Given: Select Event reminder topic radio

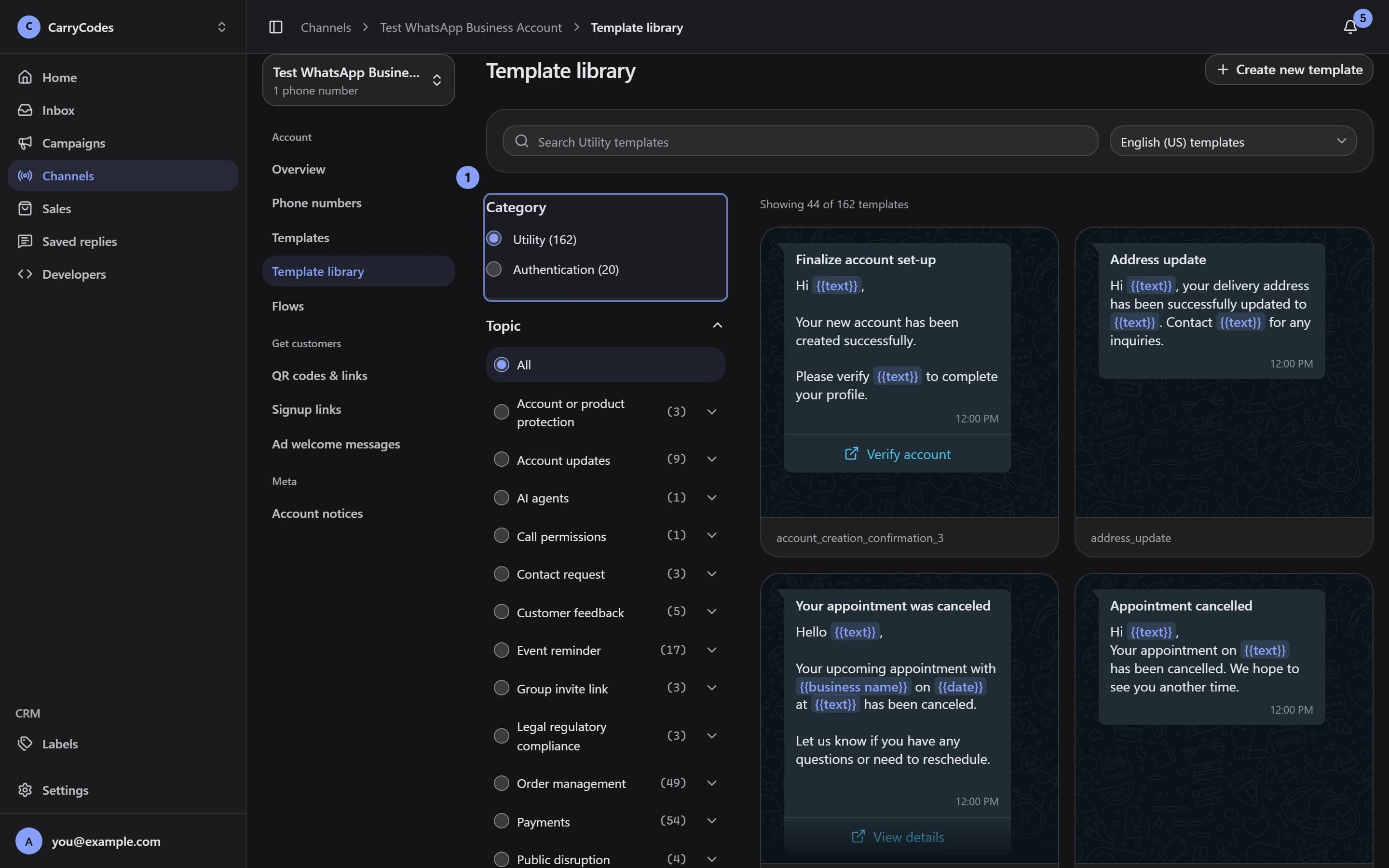Looking at the screenshot, I should point(502,650).
